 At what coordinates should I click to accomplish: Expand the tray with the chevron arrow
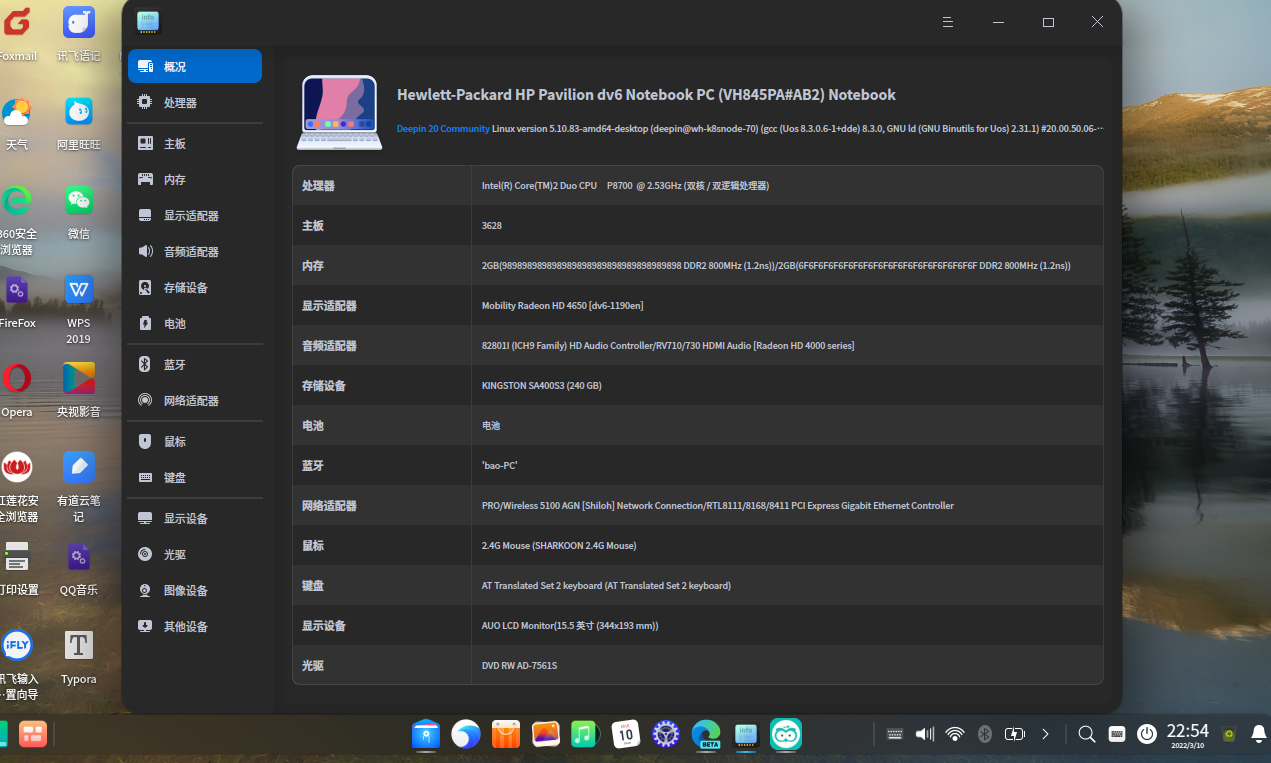pos(1045,734)
